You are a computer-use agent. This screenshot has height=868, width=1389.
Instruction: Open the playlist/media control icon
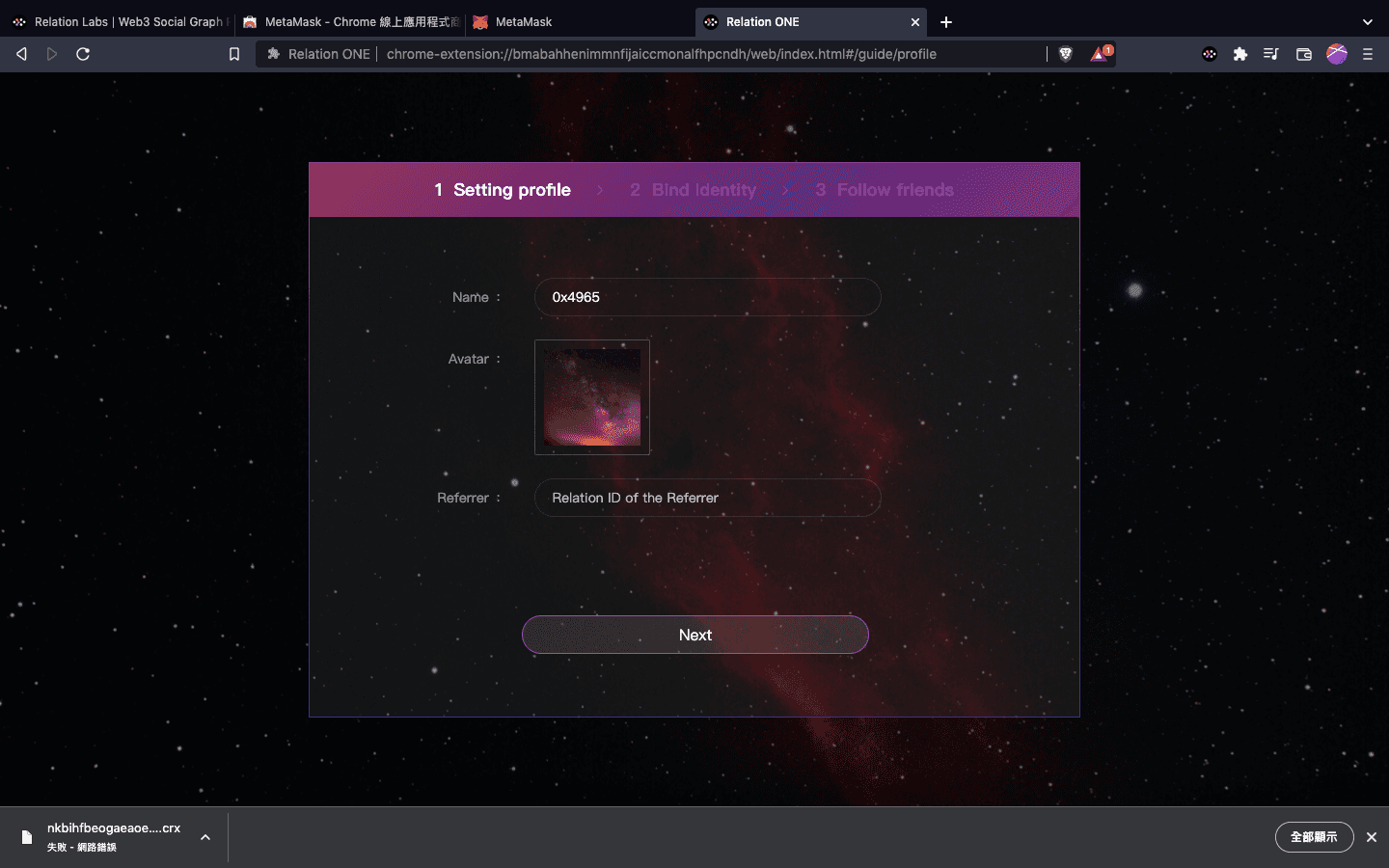point(1271,54)
